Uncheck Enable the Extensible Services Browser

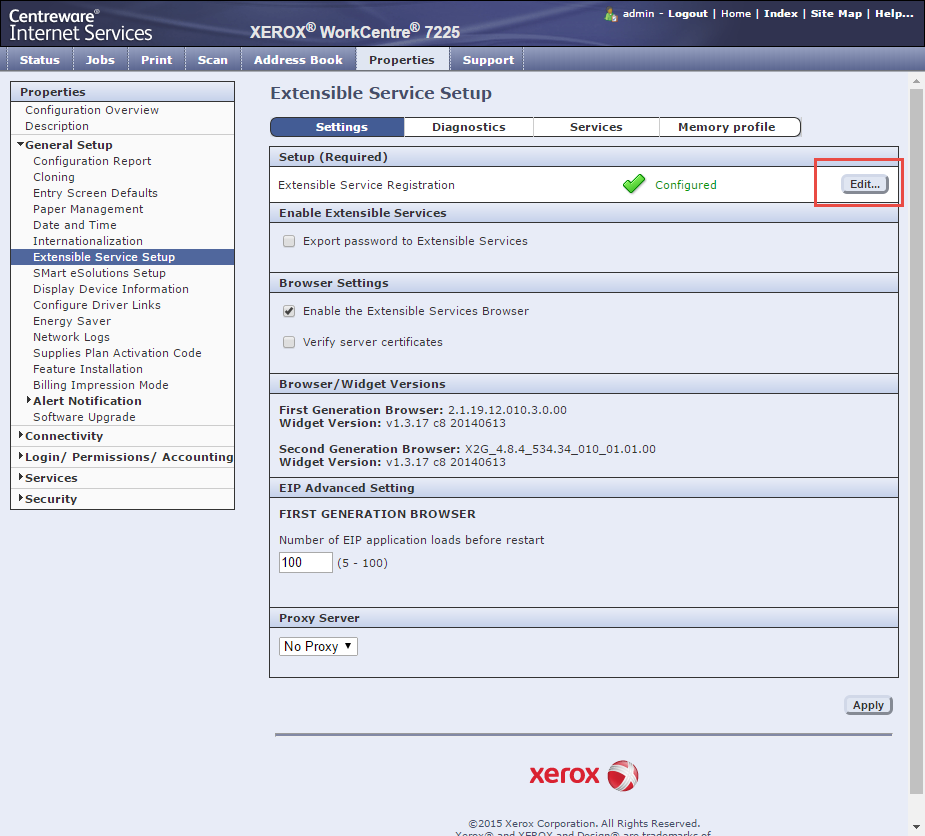(289, 311)
